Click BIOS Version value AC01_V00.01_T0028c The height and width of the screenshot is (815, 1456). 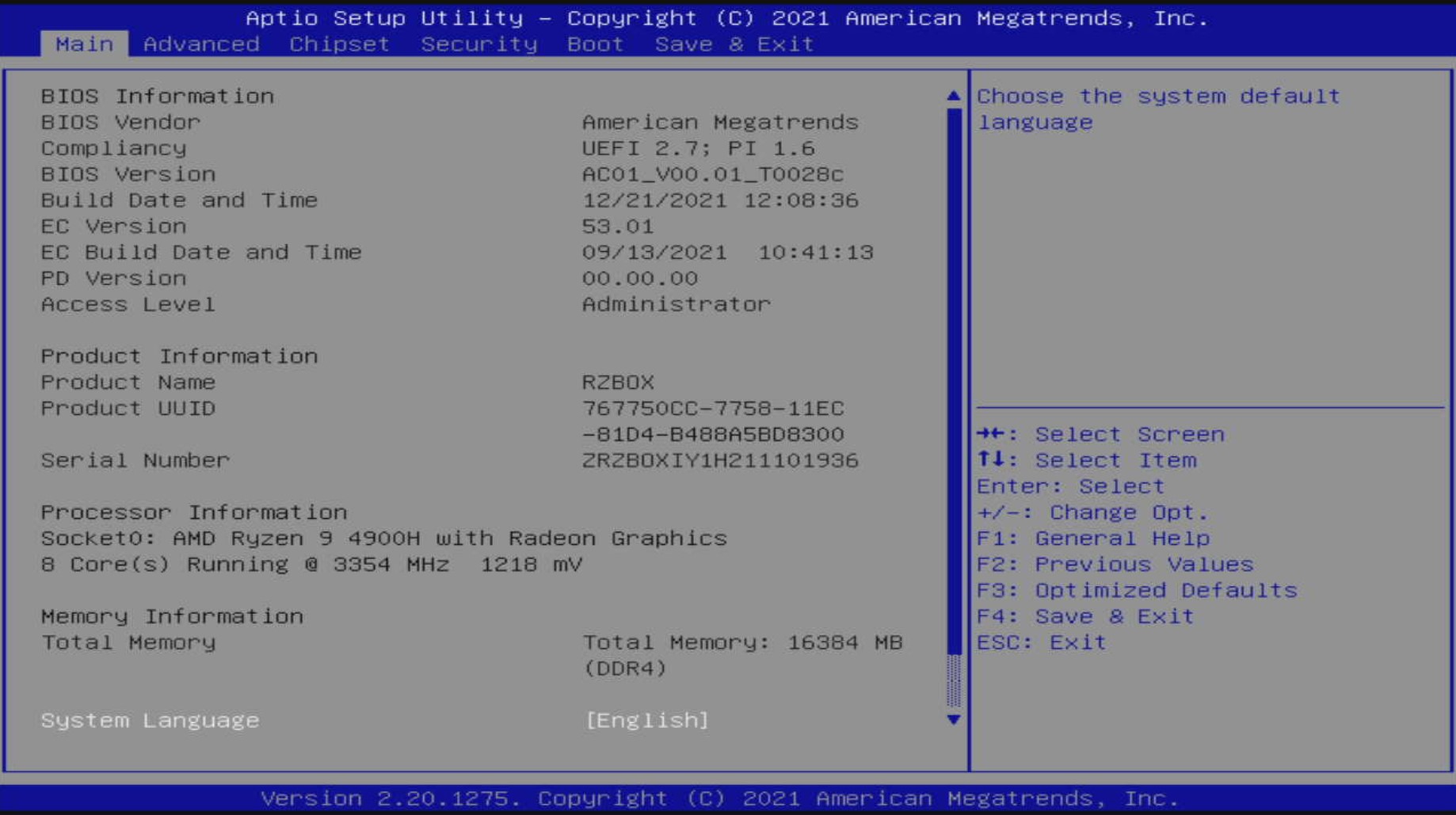713,174
